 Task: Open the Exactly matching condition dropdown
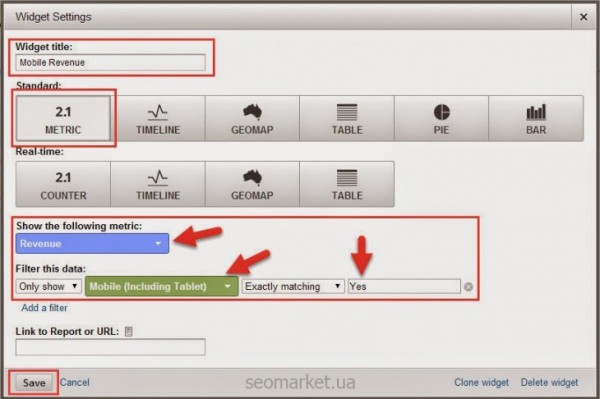click(293, 286)
